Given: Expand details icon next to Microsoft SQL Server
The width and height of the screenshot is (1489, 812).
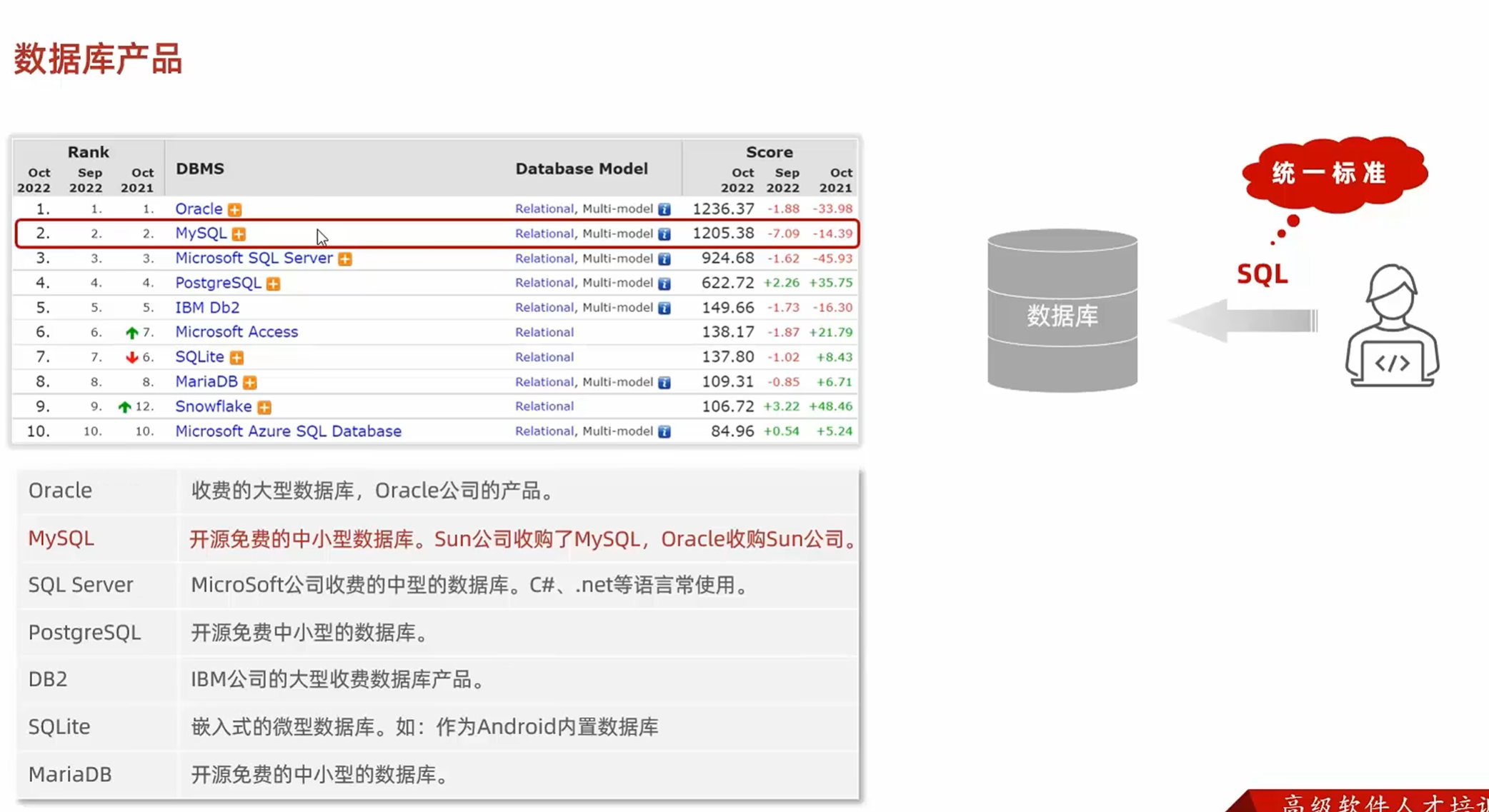Looking at the screenshot, I should 345,259.
